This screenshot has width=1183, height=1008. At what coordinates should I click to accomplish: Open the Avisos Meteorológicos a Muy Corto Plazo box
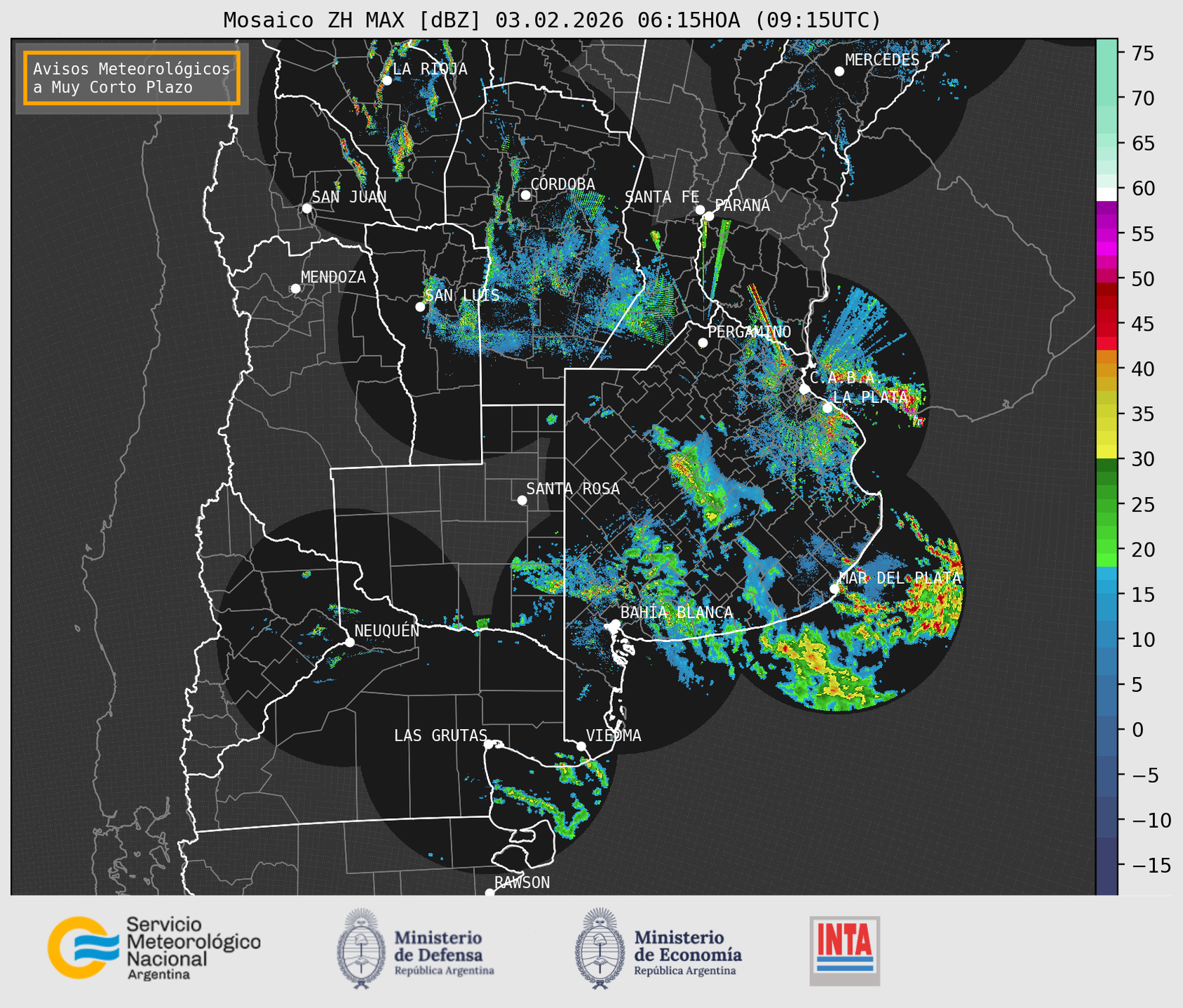pos(132,78)
